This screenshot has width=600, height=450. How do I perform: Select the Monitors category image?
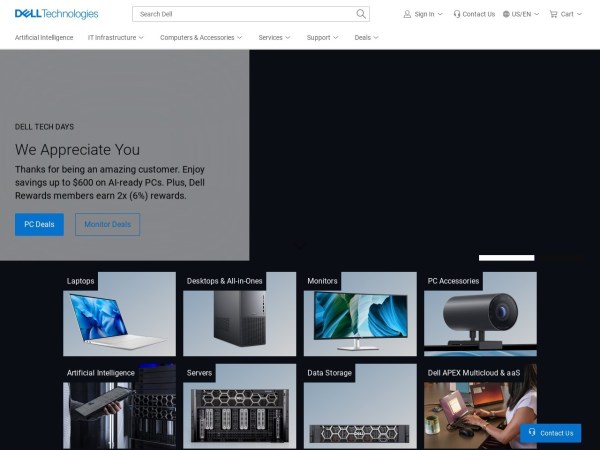pyautogui.click(x=360, y=320)
